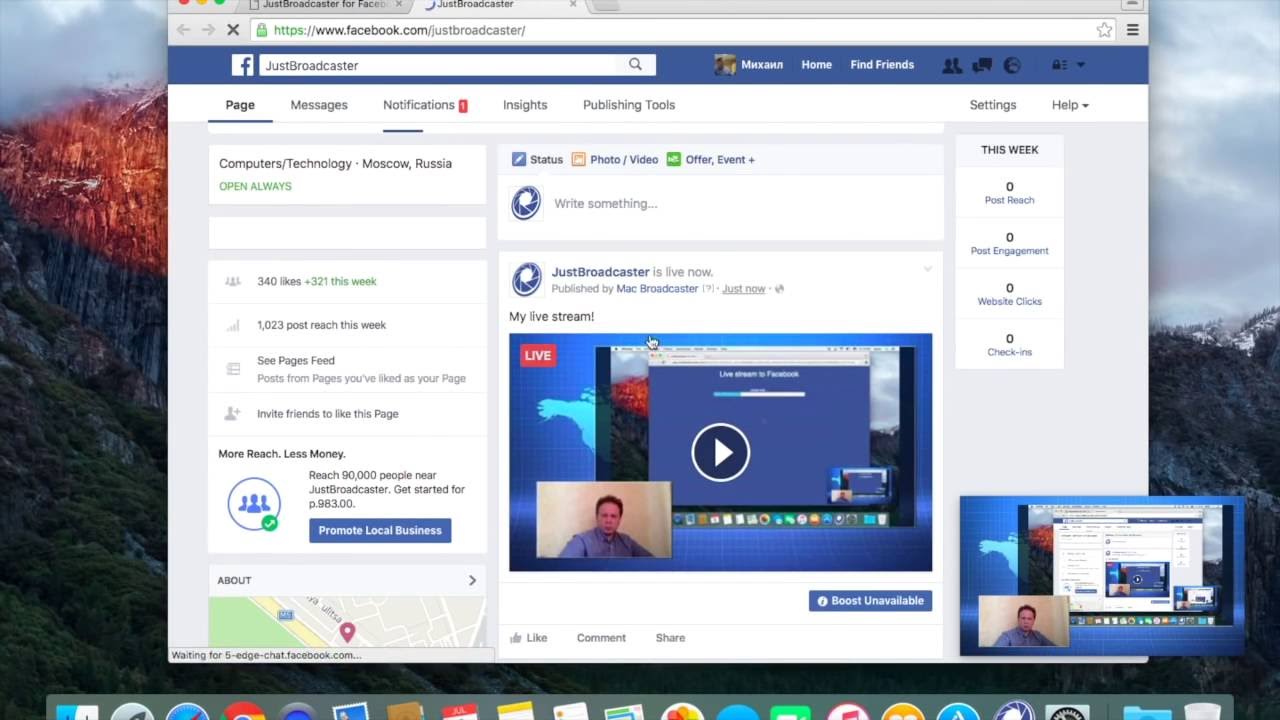Click '340 likes' count in sidebar
This screenshot has width=1280, height=720.
(279, 282)
